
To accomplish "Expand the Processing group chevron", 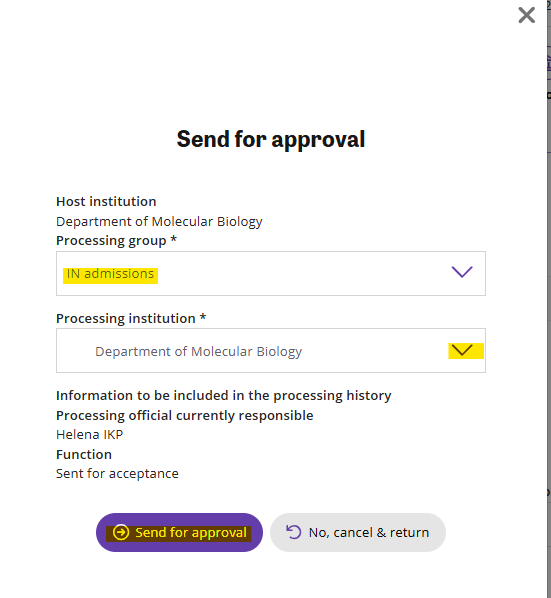I will [x=462, y=272].
